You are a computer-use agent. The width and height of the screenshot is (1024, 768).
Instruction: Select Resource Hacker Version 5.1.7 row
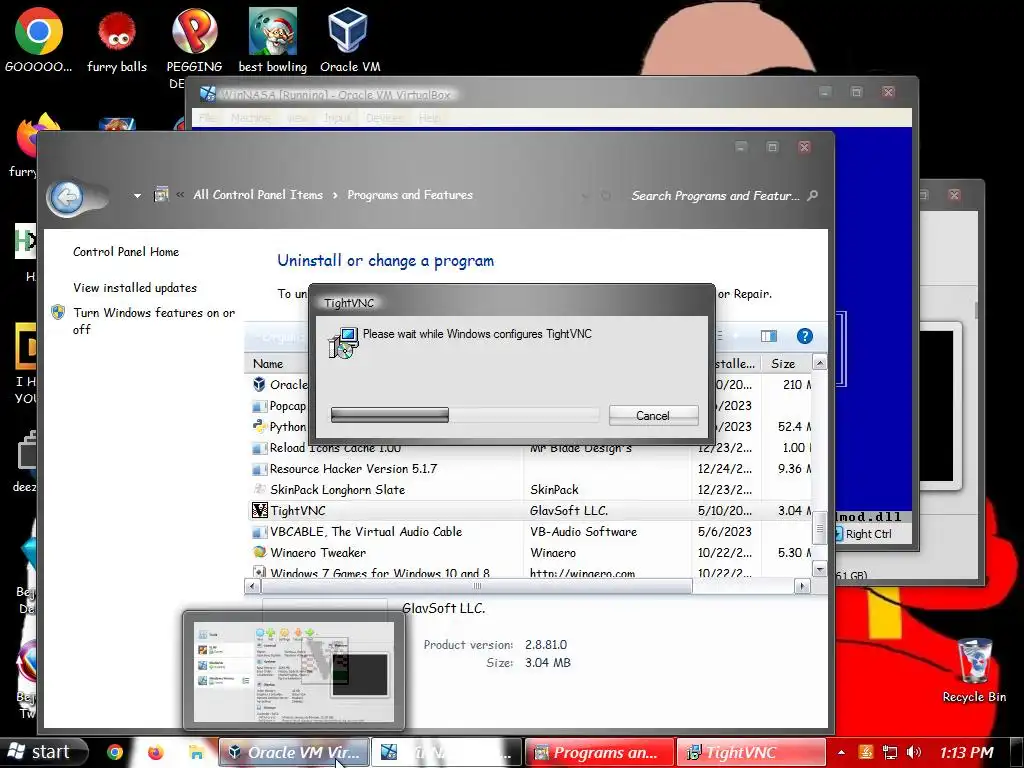(530, 468)
